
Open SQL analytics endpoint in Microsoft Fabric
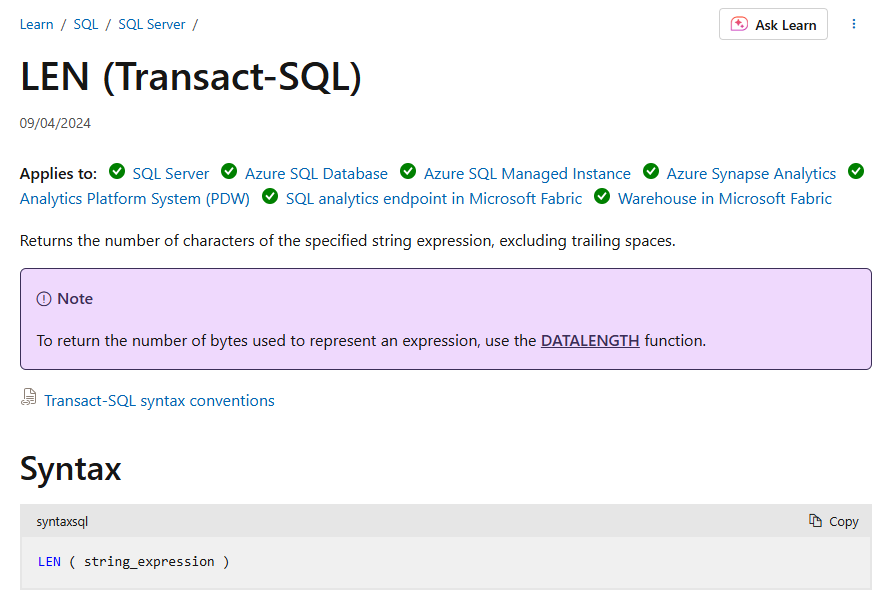pos(433,199)
